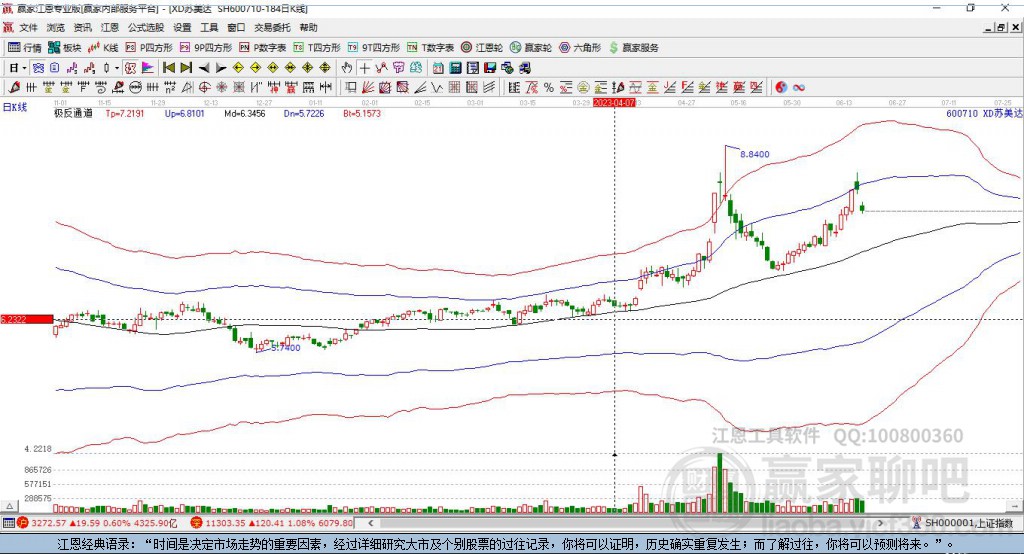Open the 行情 quotes view
This screenshot has width=1024, height=554.
click(25, 48)
